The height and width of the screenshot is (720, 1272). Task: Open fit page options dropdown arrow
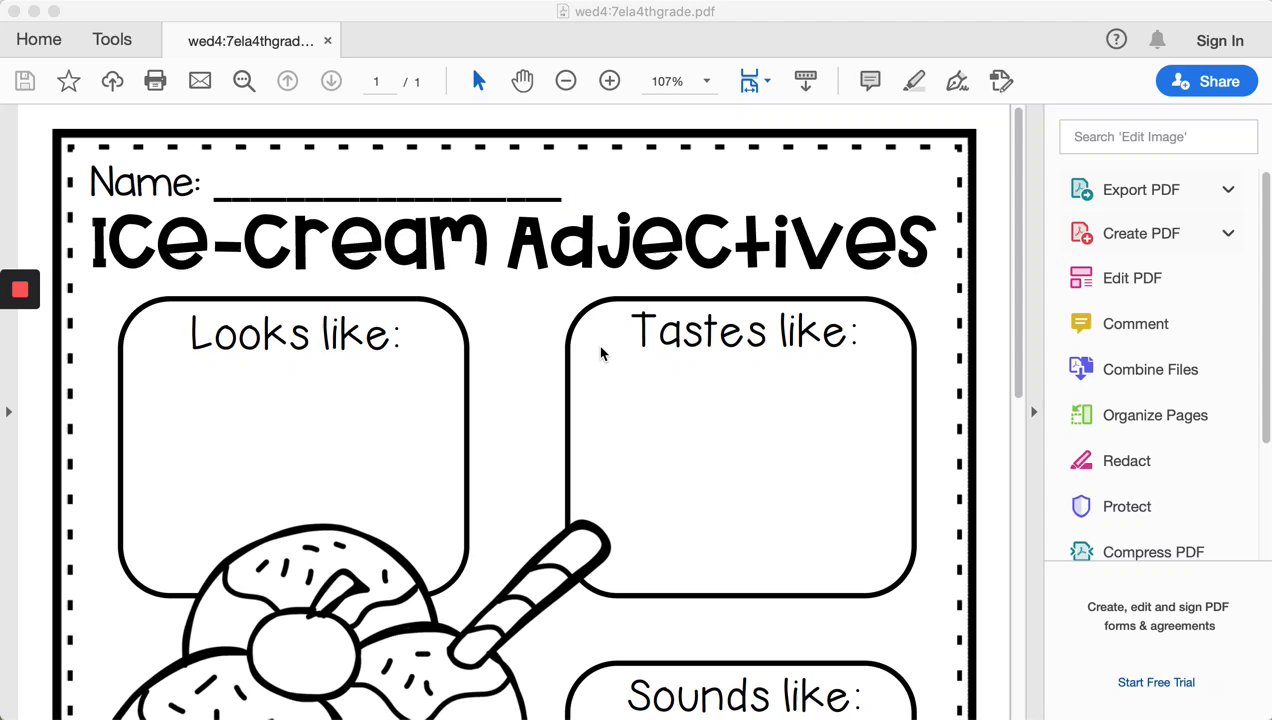(x=767, y=81)
